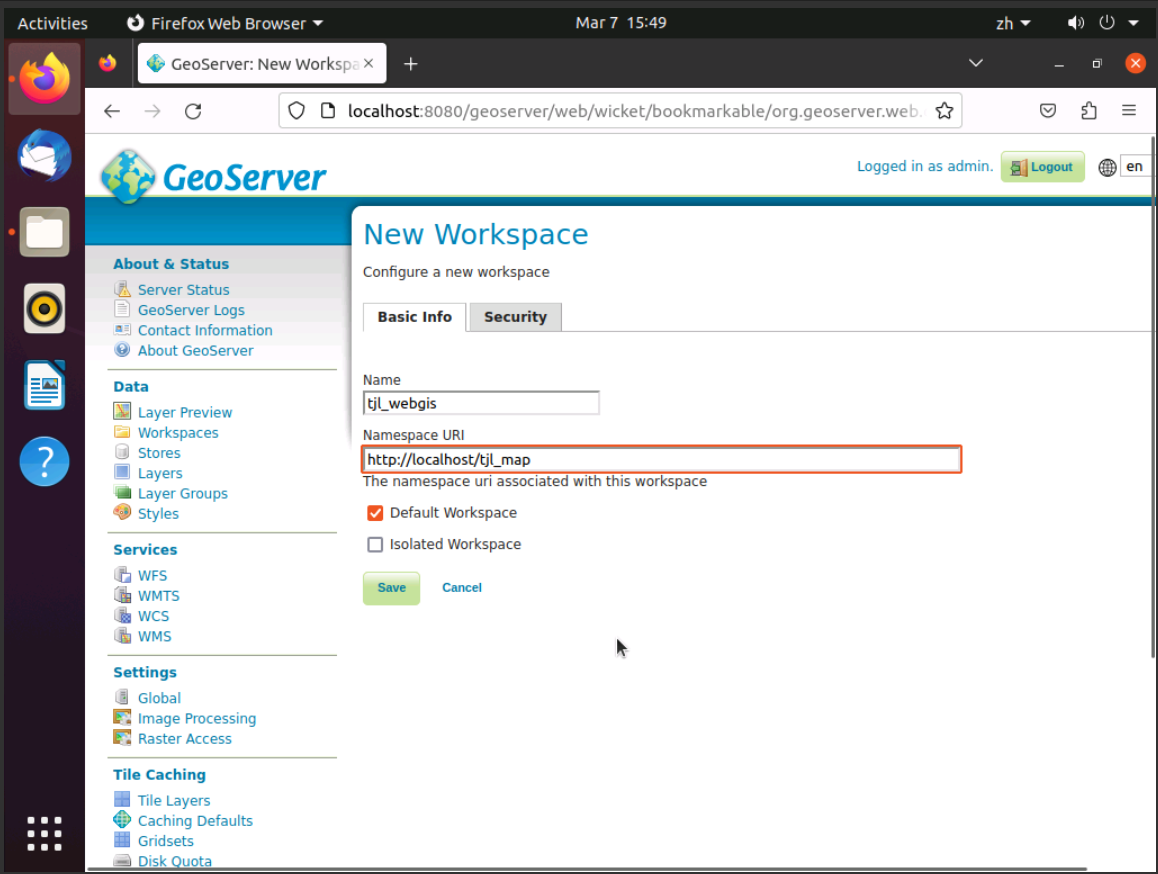1158x874 pixels.
Task: Click the Contact Information card icon
Action: 123,330
